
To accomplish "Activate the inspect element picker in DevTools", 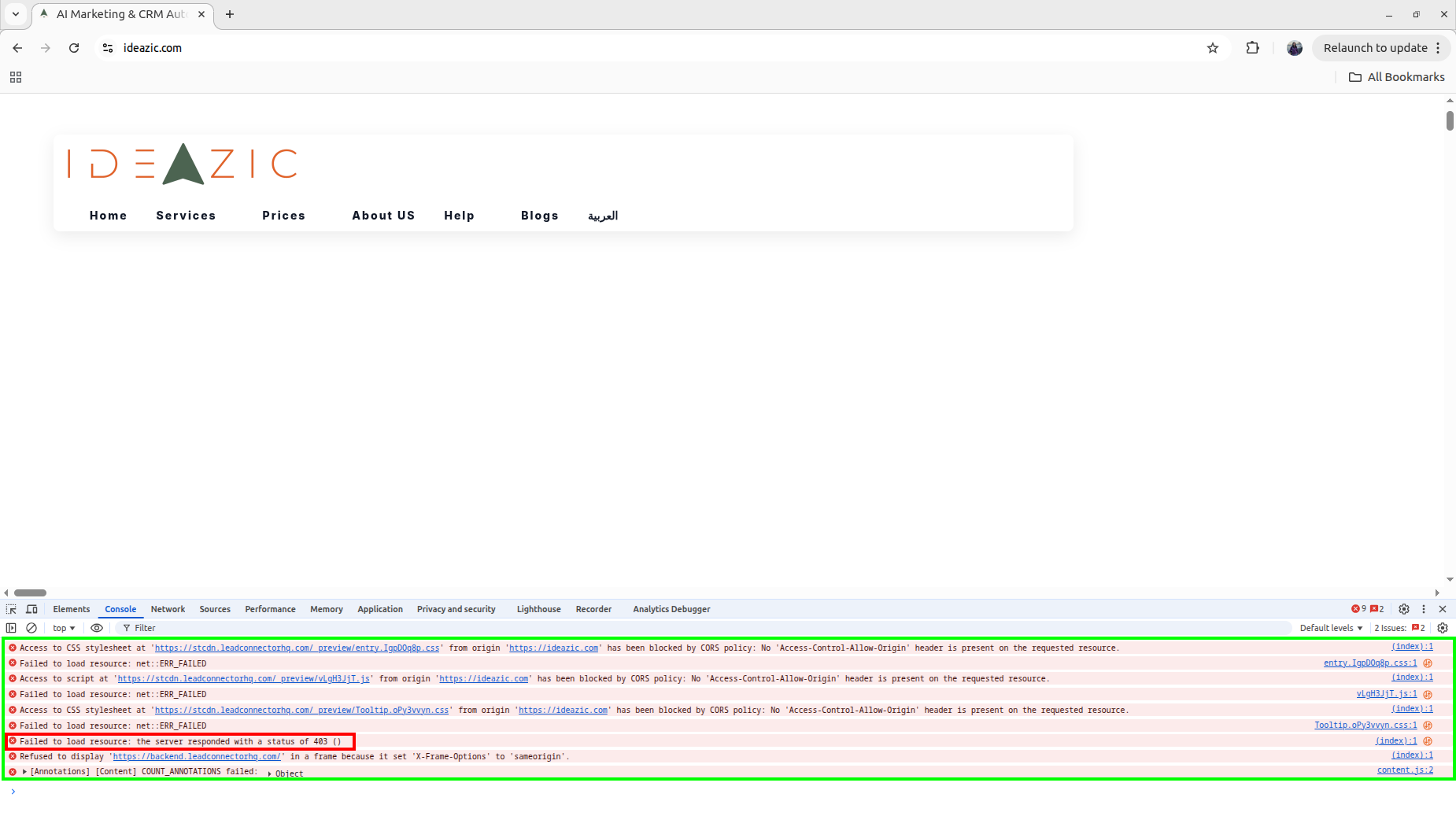I will point(11,609).
